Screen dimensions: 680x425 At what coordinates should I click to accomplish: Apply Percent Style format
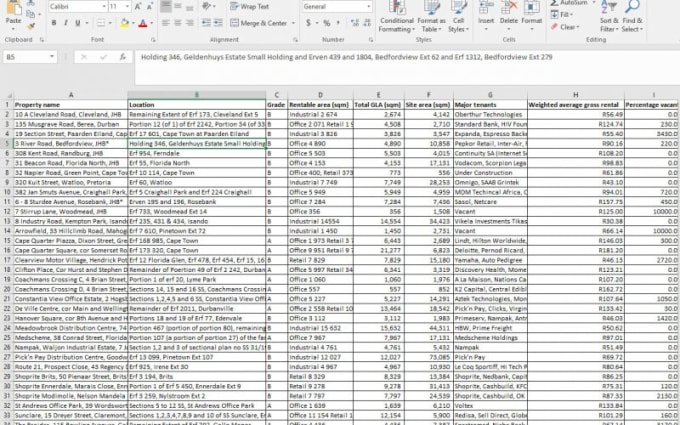tap(327, 23)
